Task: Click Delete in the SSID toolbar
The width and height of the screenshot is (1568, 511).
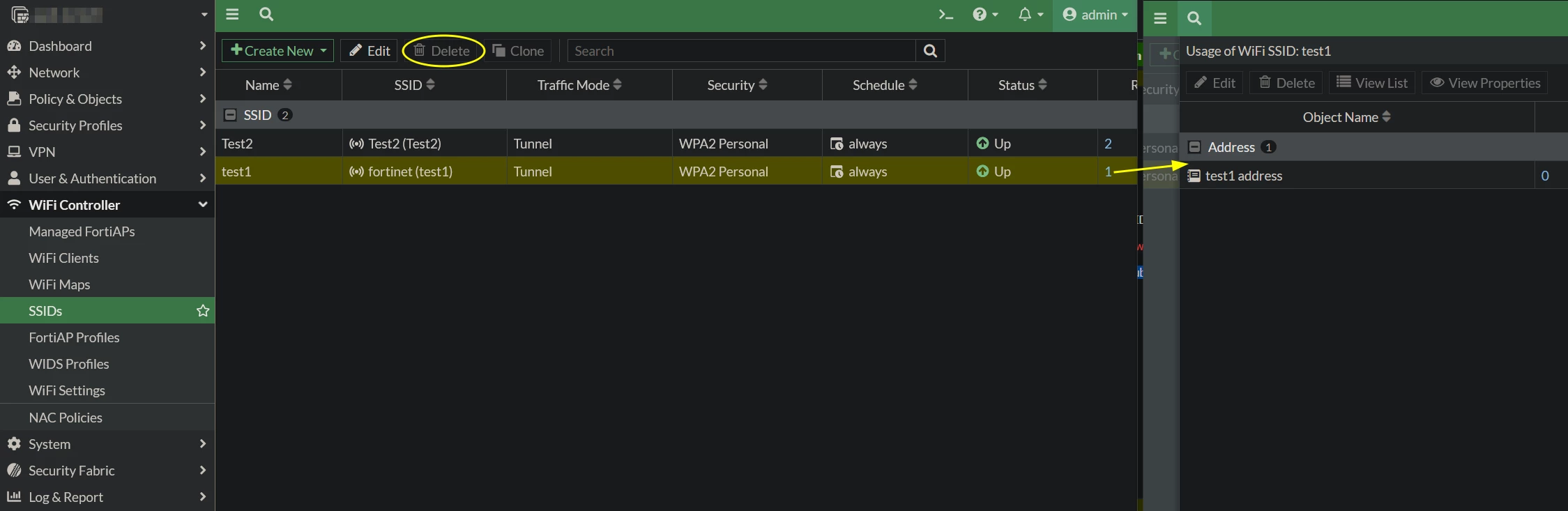Action: 442,51
